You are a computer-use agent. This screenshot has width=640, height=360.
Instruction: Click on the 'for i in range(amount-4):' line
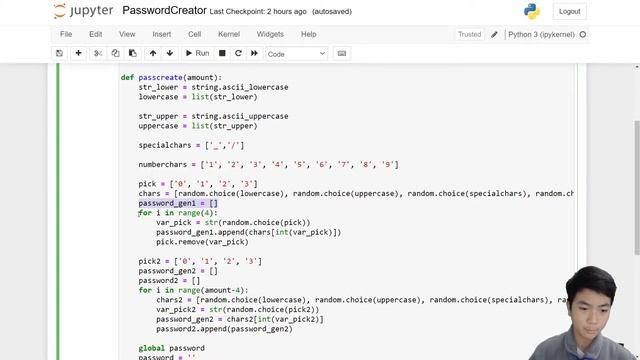(x=193, y=290)
